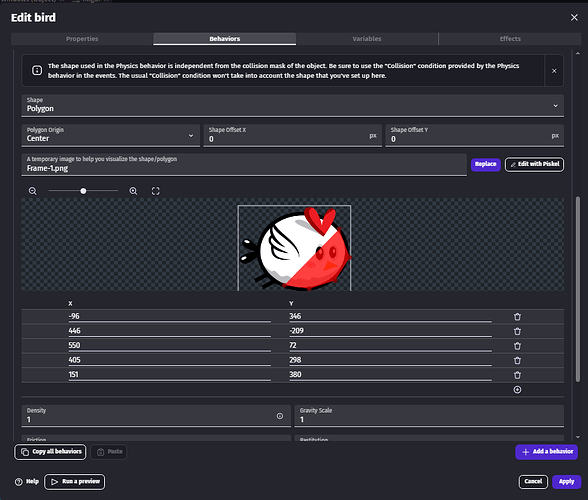This screenshot has width=588, height=500.
Task: Switch to the Properties tab
Action: [82, 39]
